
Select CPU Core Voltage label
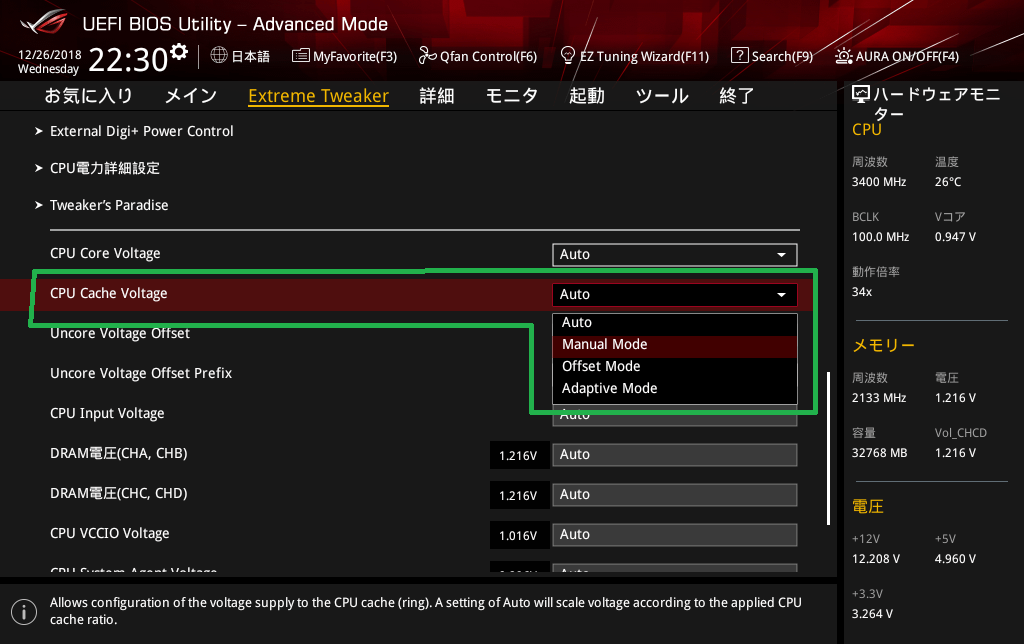[105, 253]
